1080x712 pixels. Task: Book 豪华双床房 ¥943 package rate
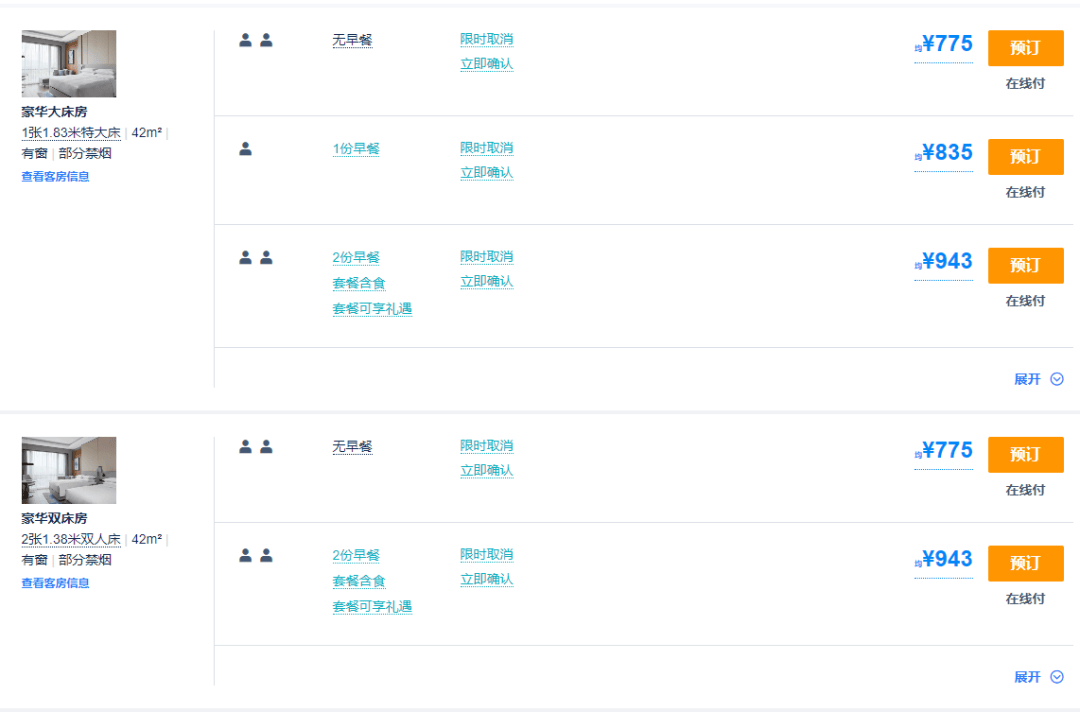tap(1026, 563)
